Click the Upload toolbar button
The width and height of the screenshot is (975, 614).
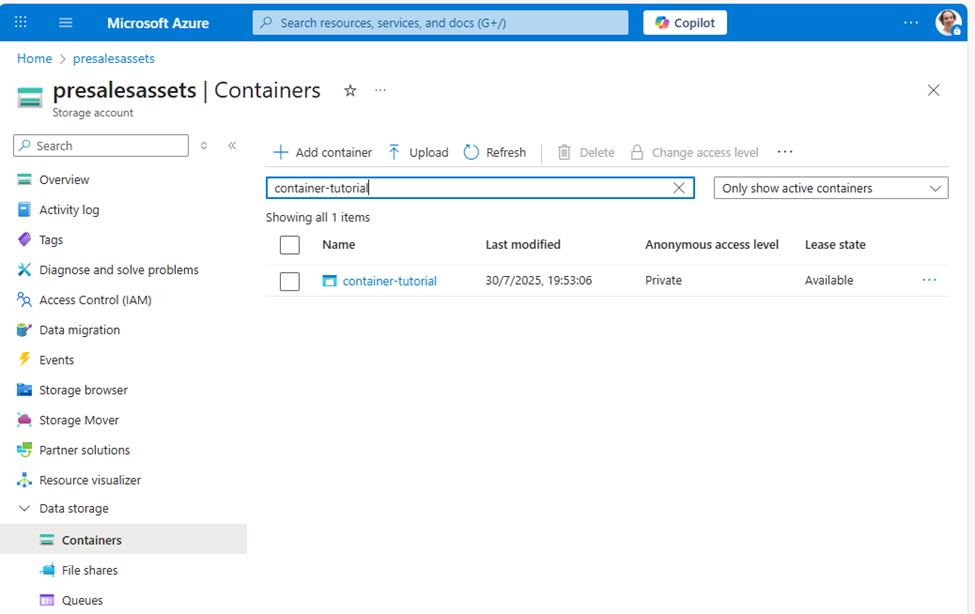pos(418,152)
